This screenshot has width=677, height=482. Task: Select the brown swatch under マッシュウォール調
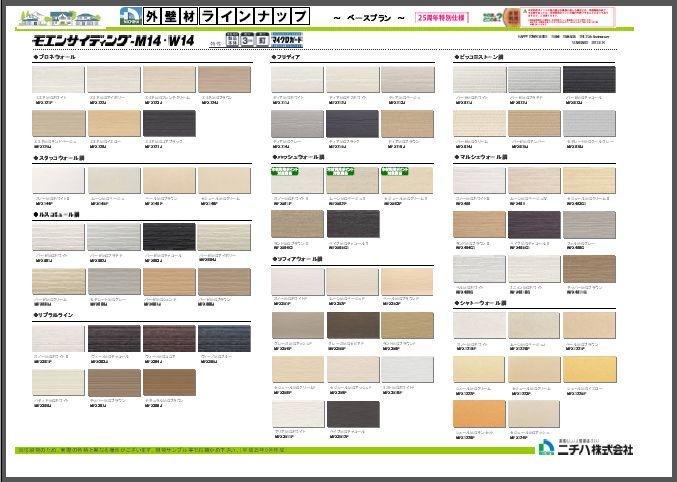click(x=297, y=224)
